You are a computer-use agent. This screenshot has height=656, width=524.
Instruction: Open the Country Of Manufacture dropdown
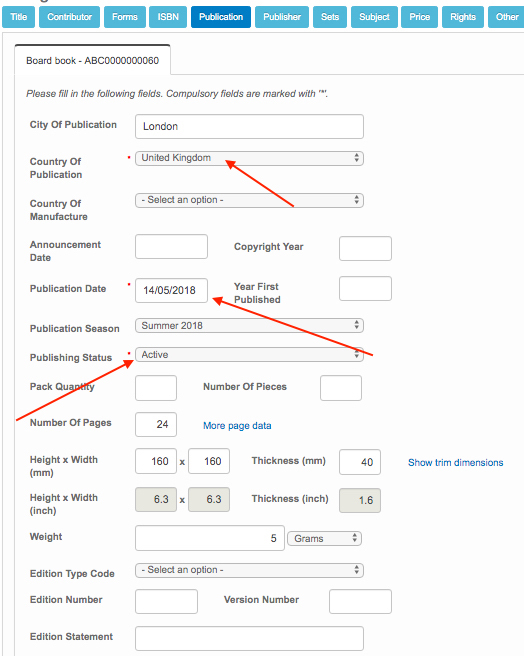click(249, 200)
